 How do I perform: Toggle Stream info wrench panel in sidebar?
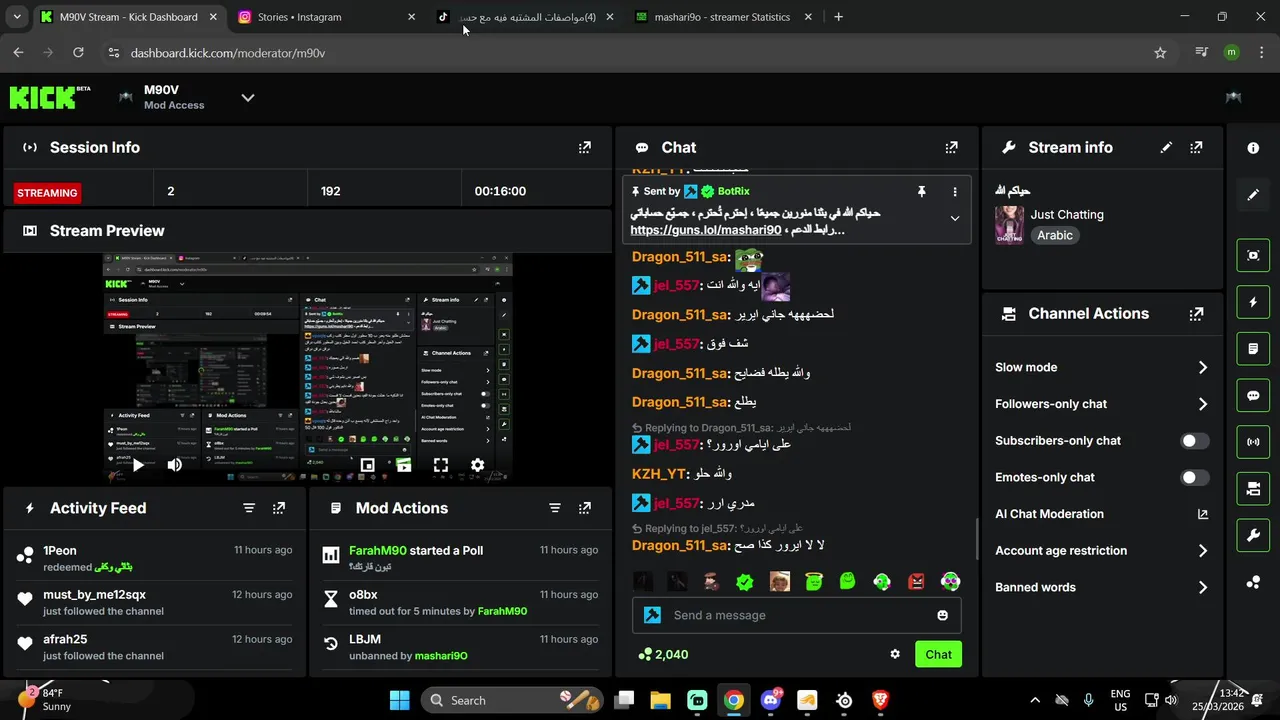[1253, 535]
